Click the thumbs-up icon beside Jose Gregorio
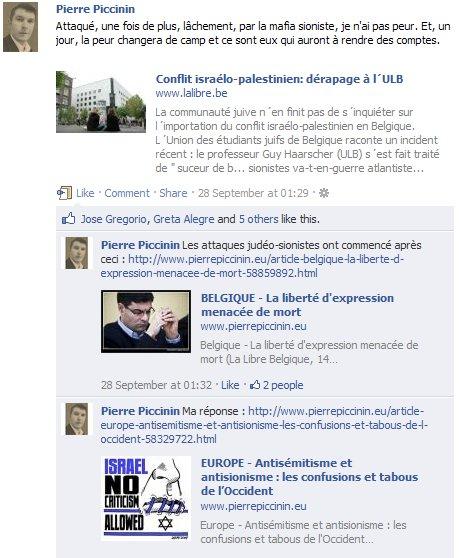The image size is (461, 558). pos(69,219)
